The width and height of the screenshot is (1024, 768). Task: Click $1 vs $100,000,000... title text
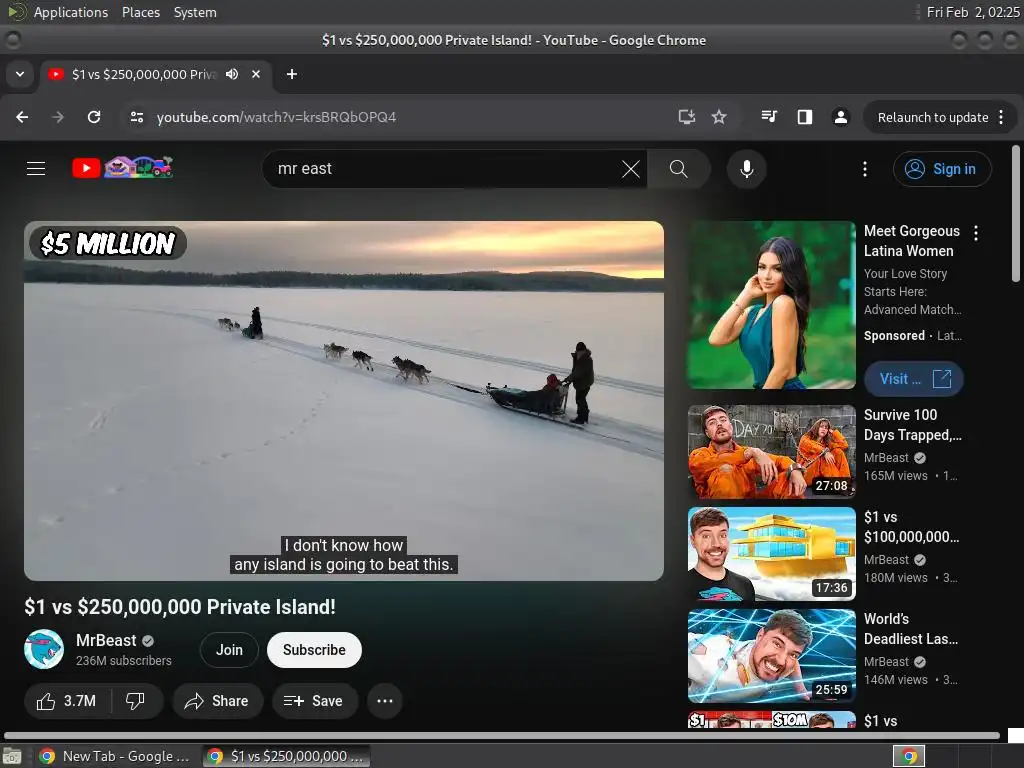click(x=911, y=526)
